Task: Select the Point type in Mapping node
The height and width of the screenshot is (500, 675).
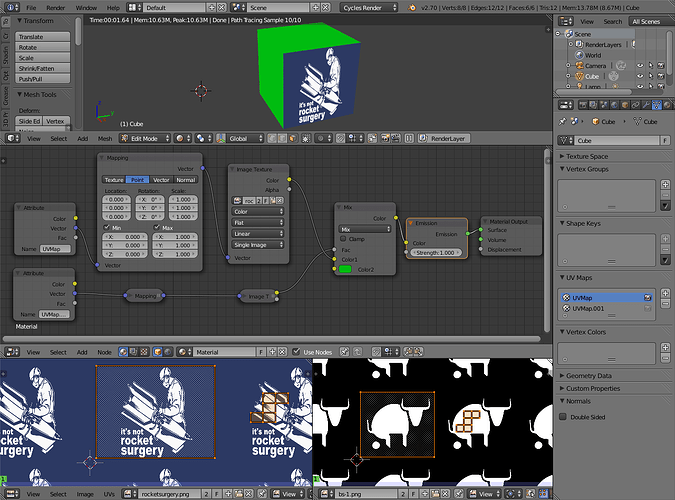Action: (137, 180)
